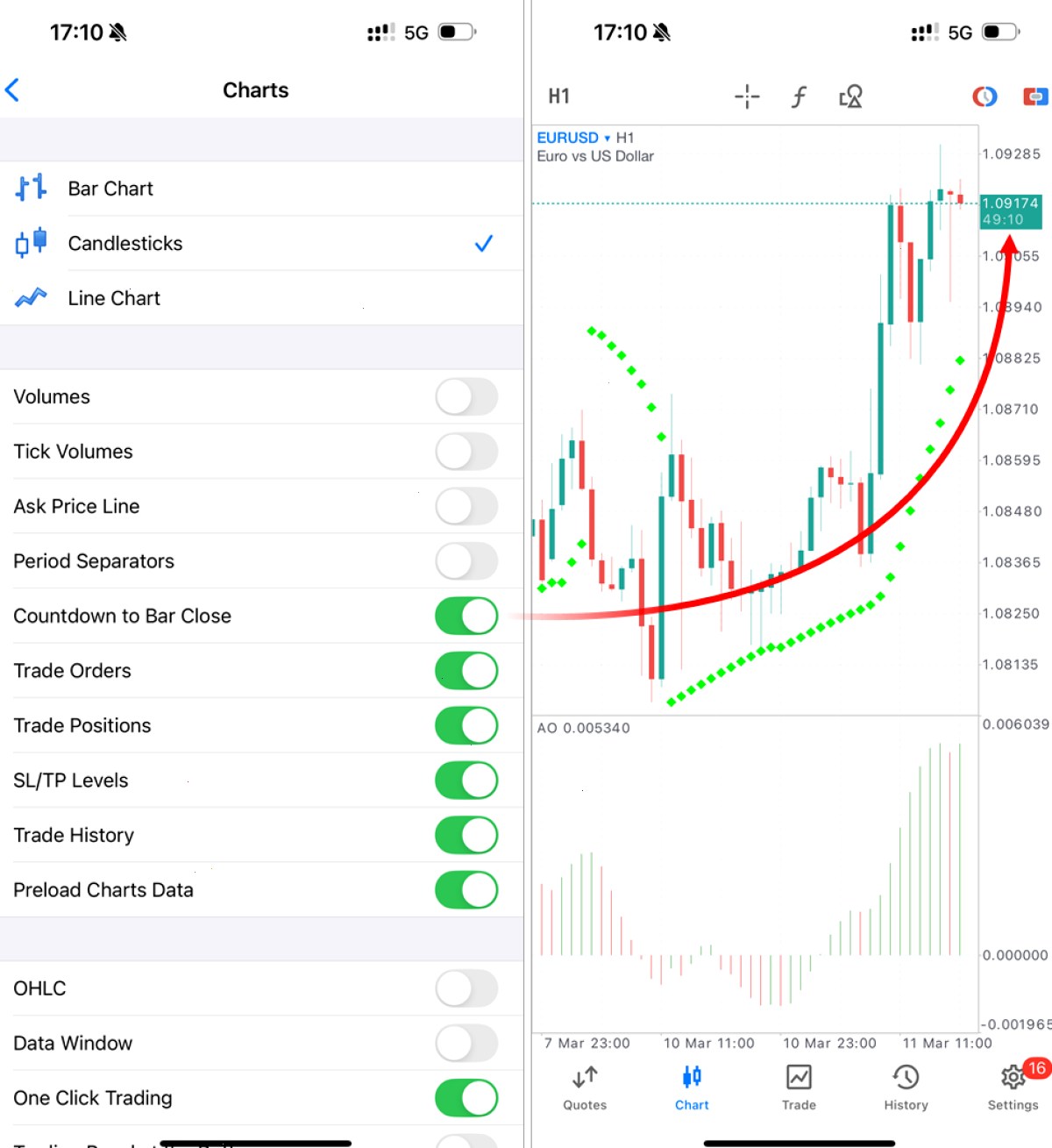
Task: Toggle the OHLC switch on
Action: (466, 988)
